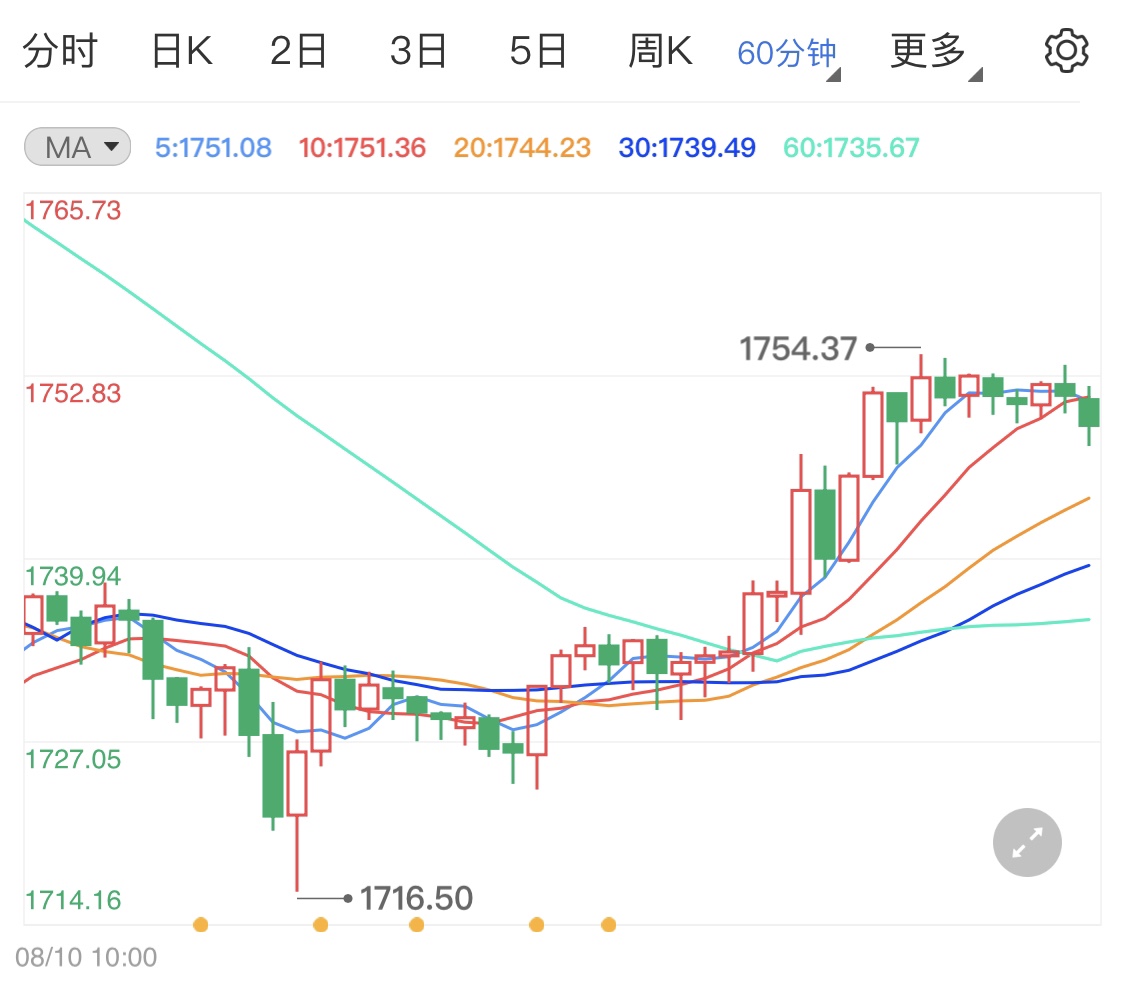Click the 1752.83 axis label
The height and width of the screenshot is (994, 1125).
(x=72, y=393)
